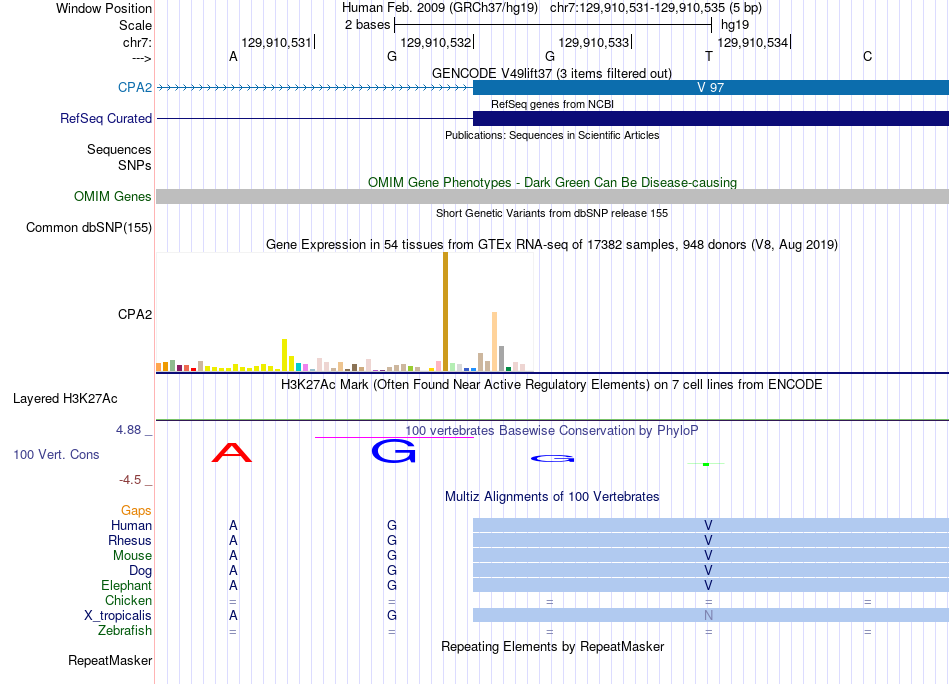Click the H3K27Ac Mark track title
Image resolution: width=950 pixels, height=684 pixels.
(551, 384)
